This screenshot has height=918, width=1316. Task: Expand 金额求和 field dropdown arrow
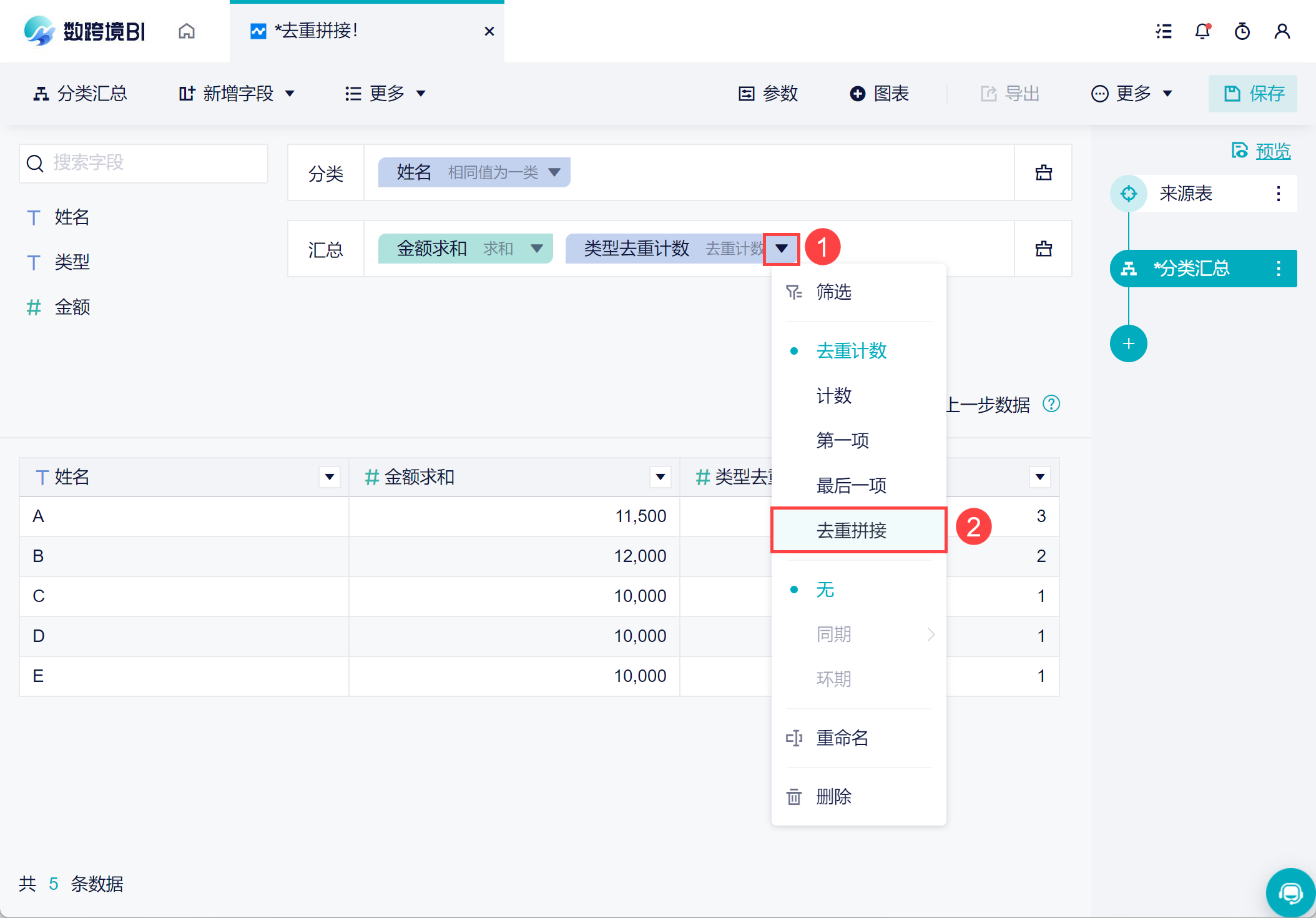click(536, 249)
